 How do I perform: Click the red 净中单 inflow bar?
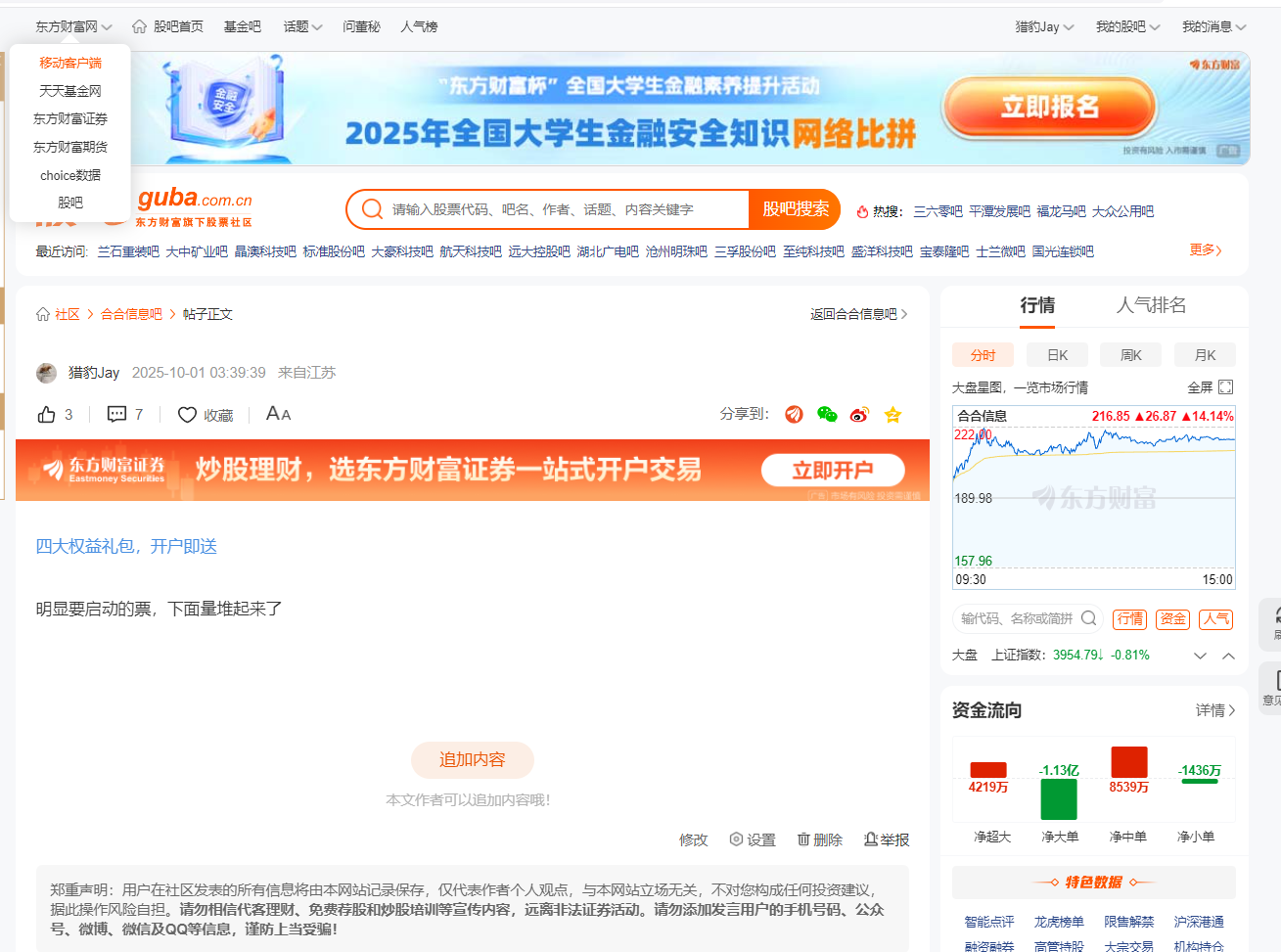coord(1129,762)
